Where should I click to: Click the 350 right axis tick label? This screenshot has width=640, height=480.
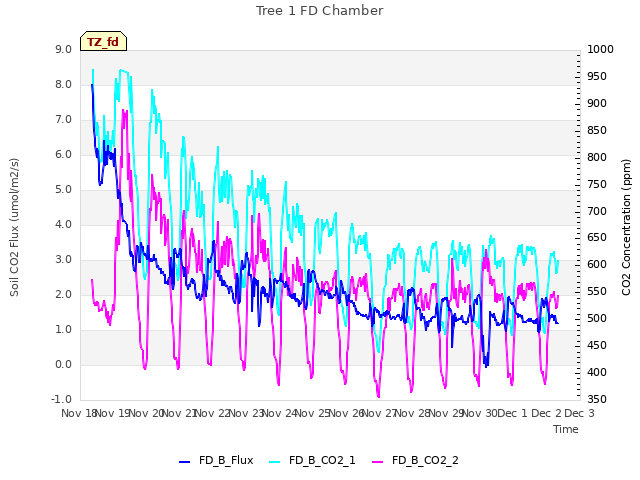point(597,399)
